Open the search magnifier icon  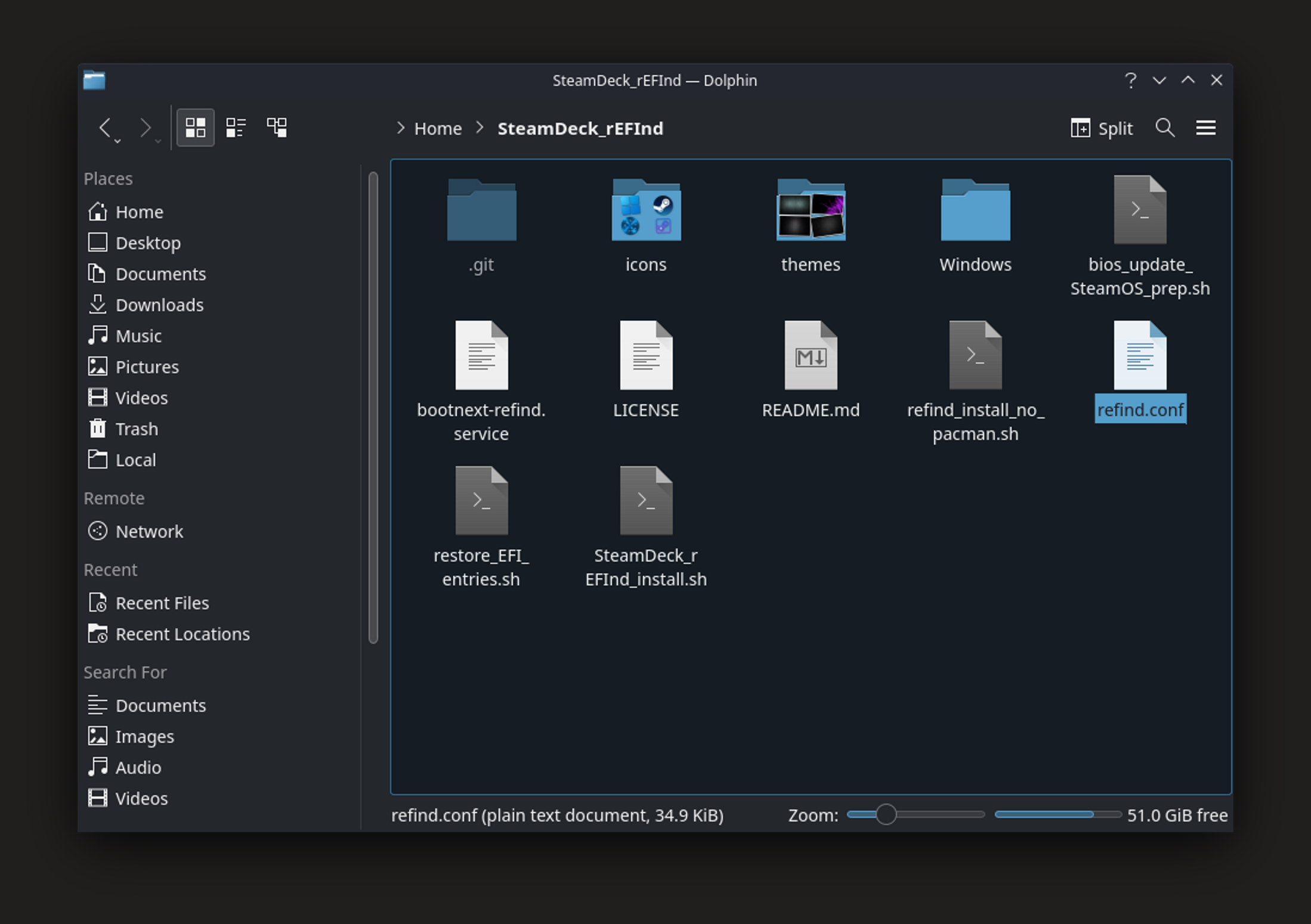[1164, 128]
